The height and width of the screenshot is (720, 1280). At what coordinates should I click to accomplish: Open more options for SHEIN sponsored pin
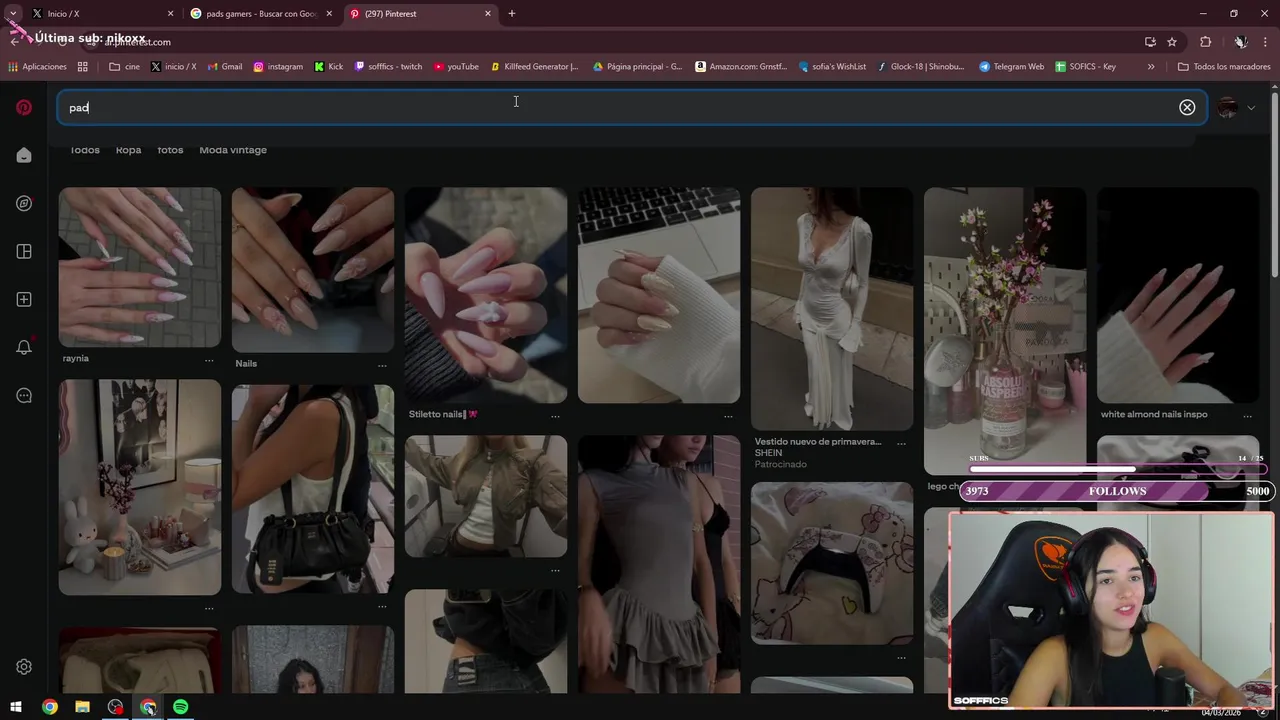point(901,443)
